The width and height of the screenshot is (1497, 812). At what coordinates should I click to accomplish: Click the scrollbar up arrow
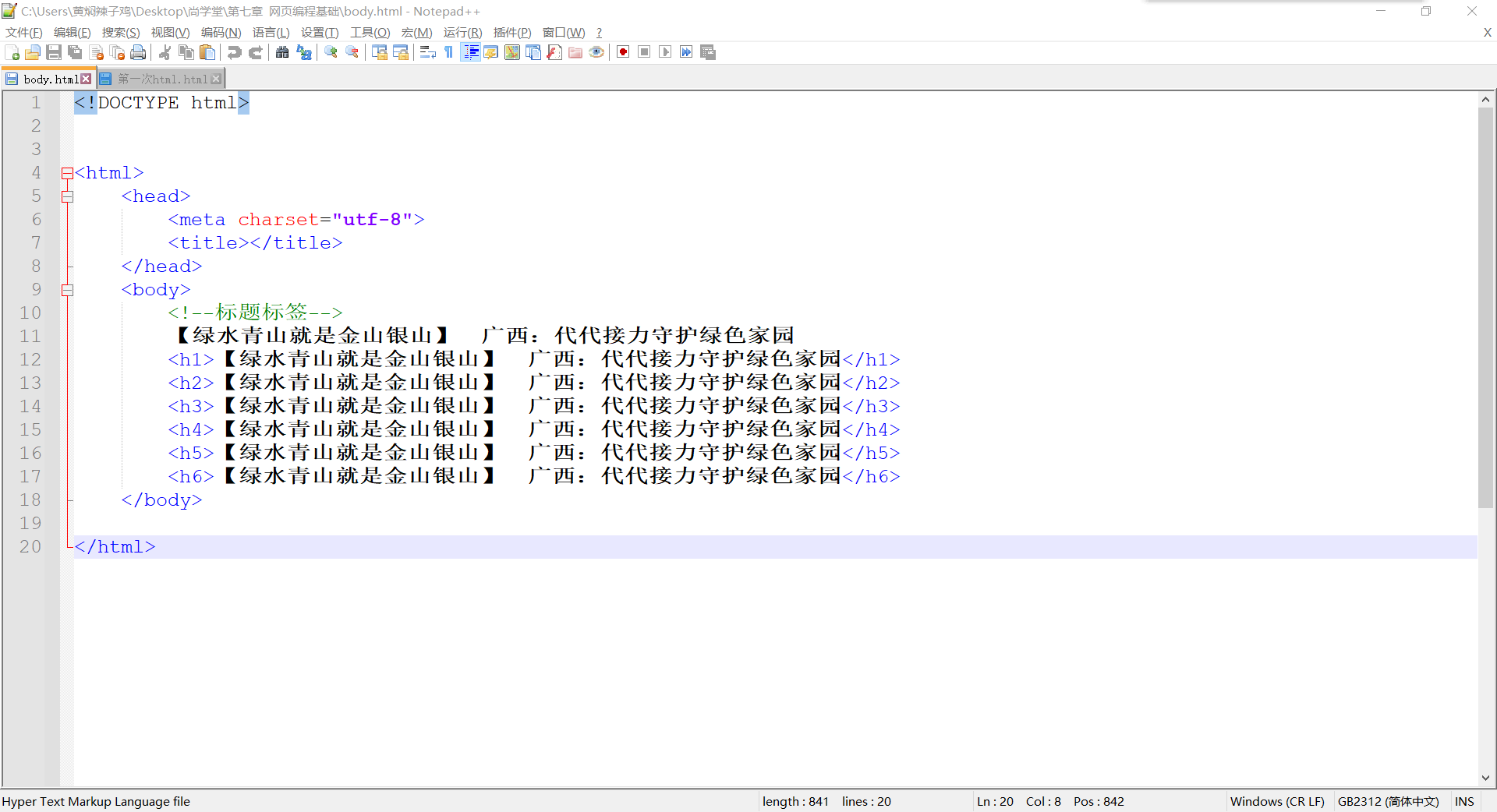1485,99
